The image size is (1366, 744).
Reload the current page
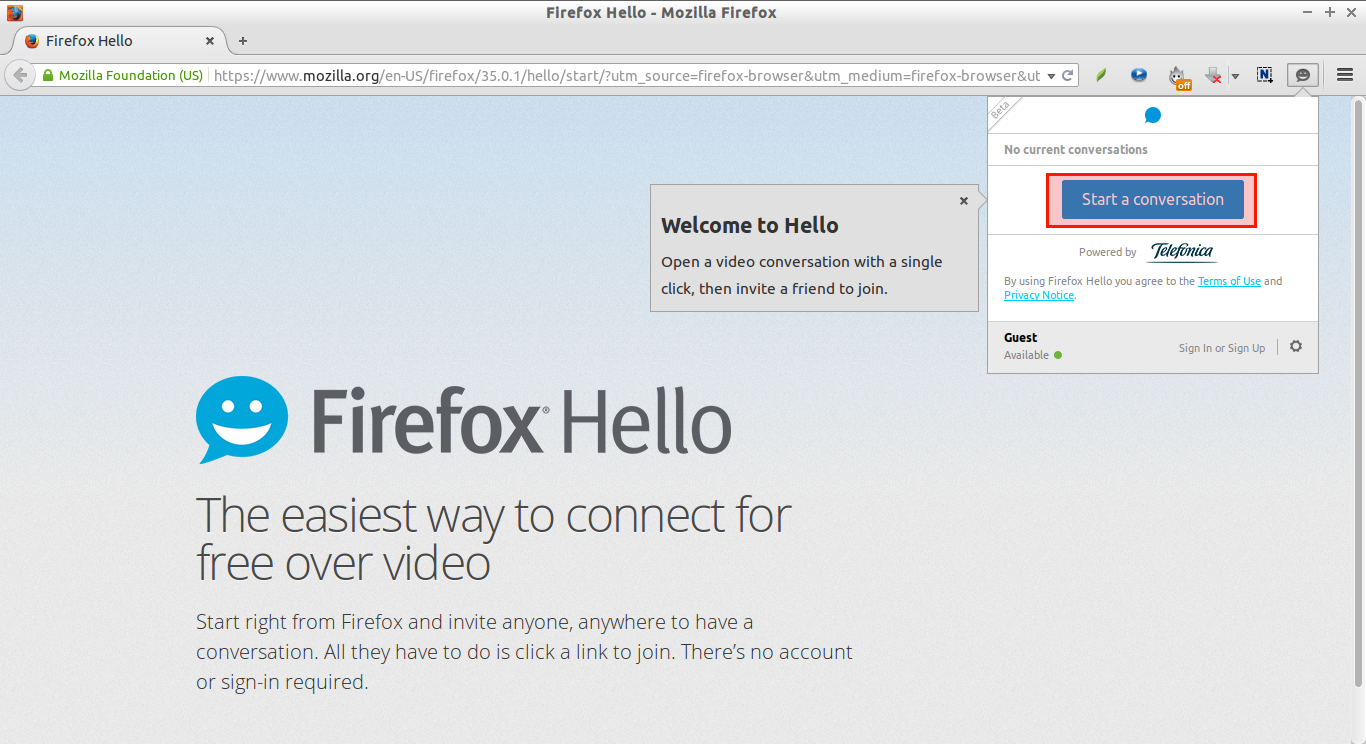[x=1068, y=75]
